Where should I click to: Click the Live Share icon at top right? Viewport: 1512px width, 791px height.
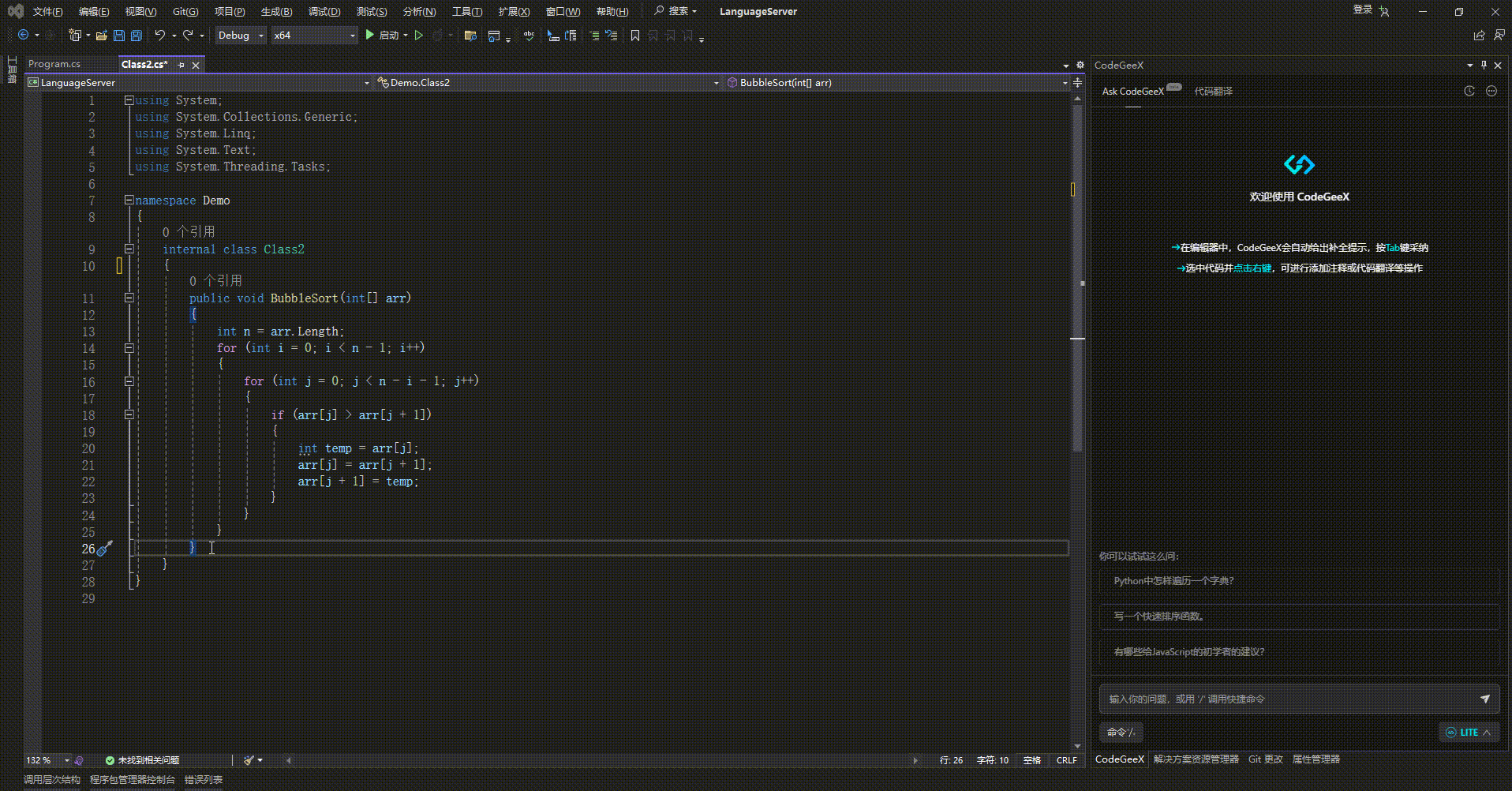click(1479, 35)
